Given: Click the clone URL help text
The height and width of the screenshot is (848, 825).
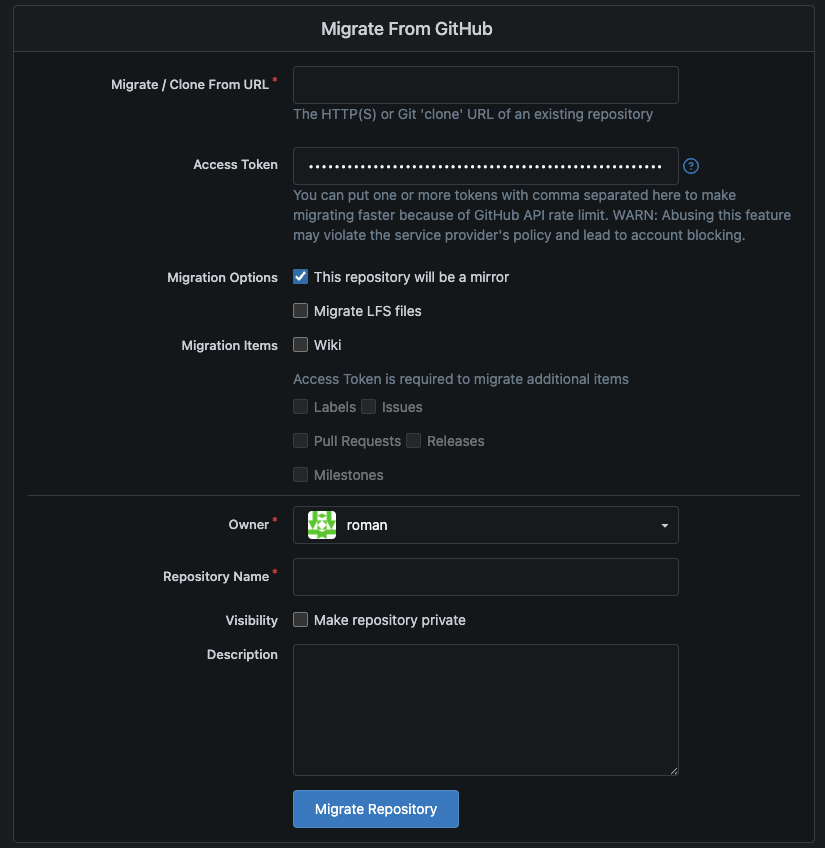Looking at the screenshot, I should point(473,114).
